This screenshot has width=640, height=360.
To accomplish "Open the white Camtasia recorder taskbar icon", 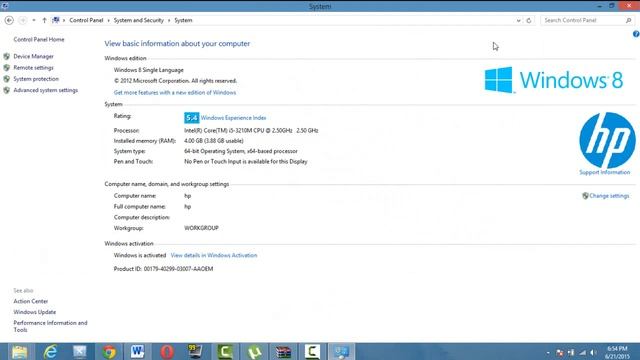I will point(312,352).
